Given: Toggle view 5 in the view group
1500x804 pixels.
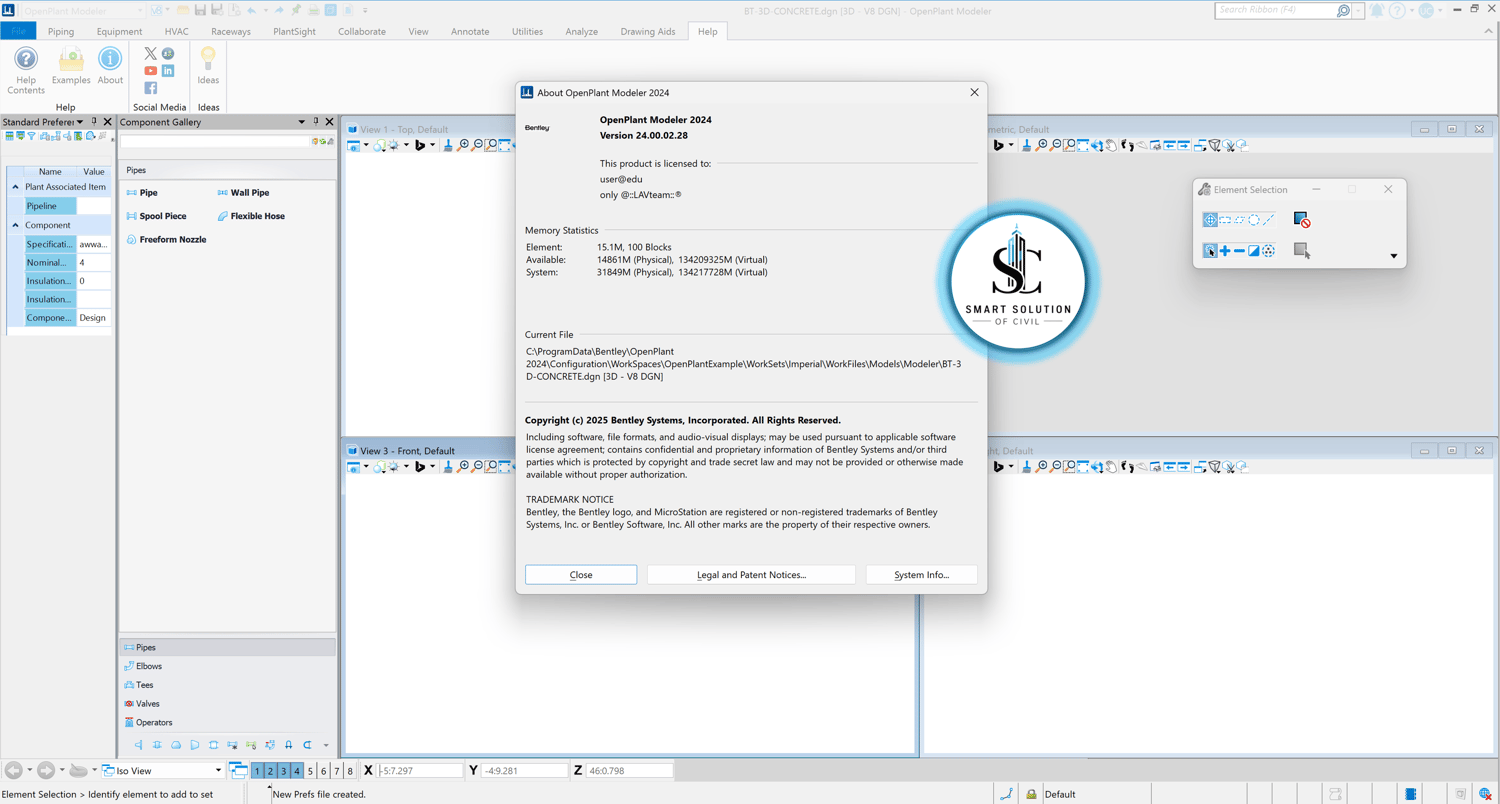Looking at the screenshot, I should click(x=310, y=771).
